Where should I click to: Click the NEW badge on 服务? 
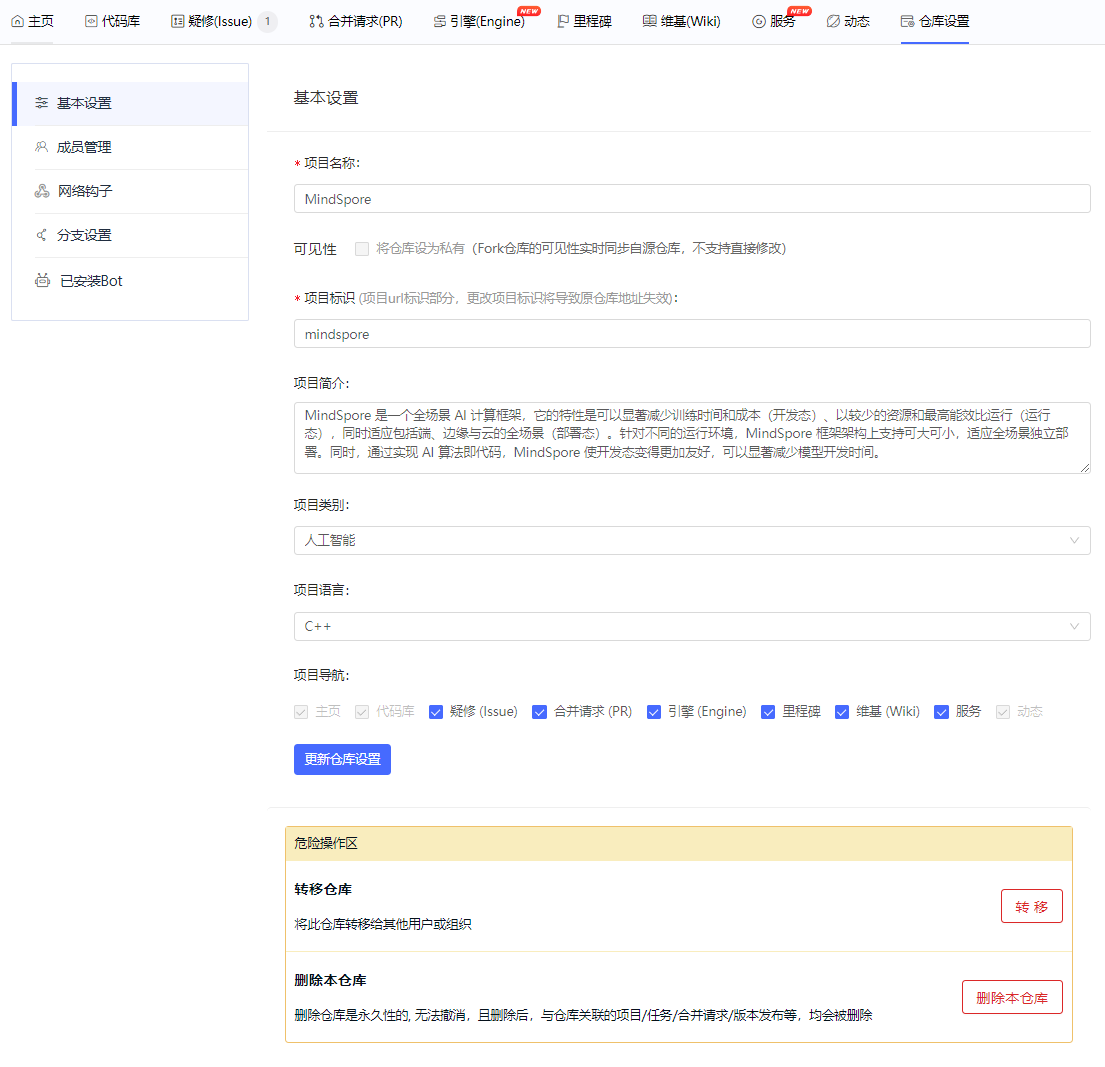pos(799,11)
